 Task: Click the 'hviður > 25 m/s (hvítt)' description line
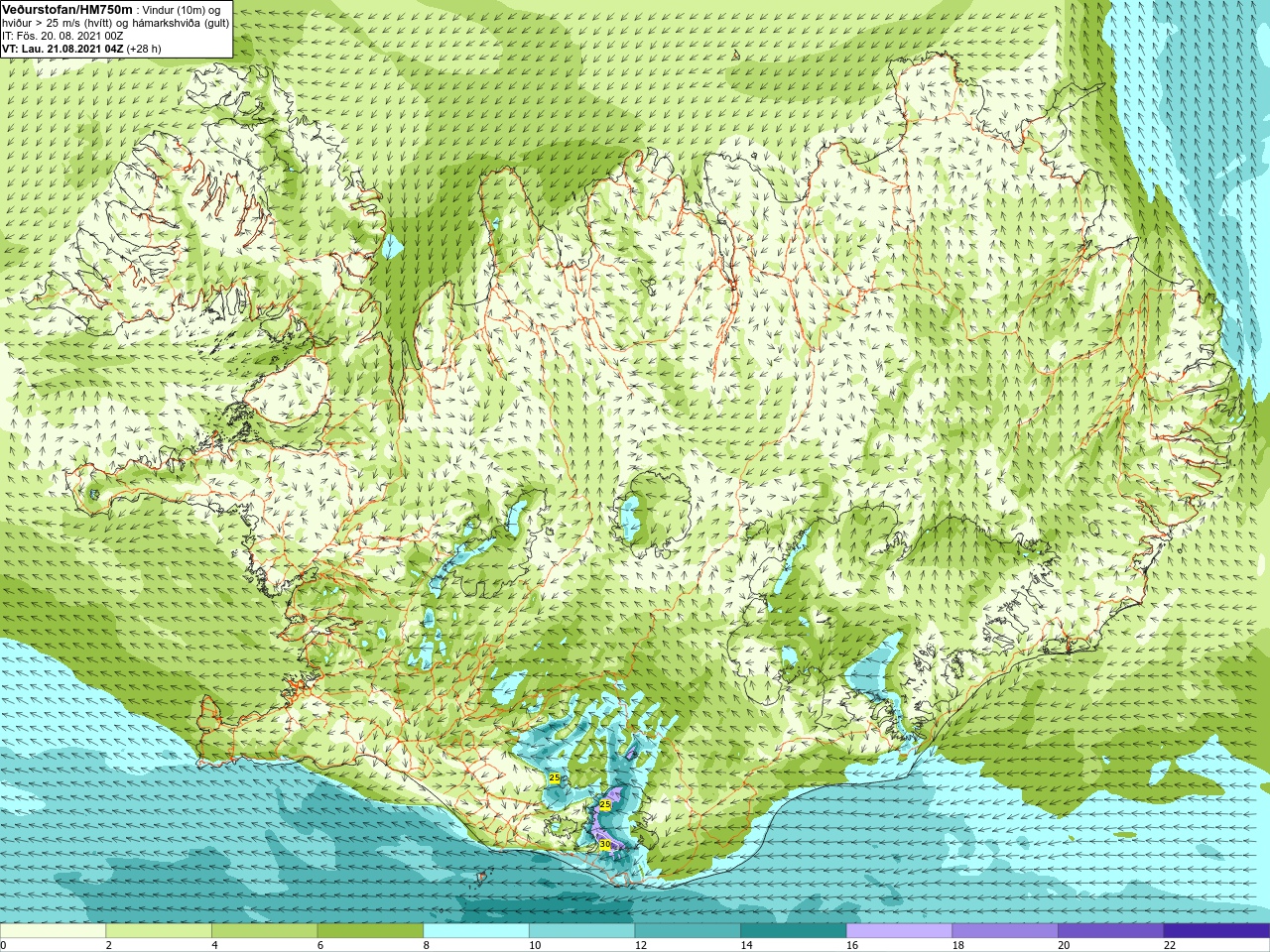58,23
